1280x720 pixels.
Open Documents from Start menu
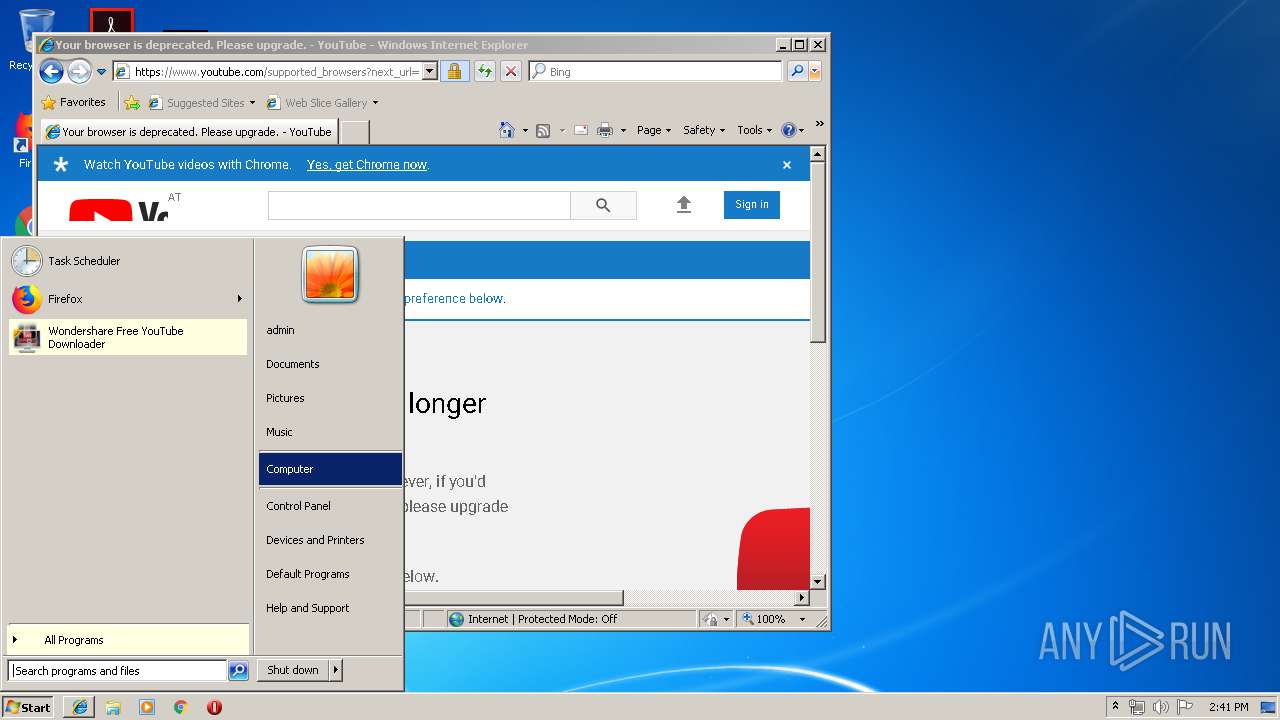click(x=330, y=364)
